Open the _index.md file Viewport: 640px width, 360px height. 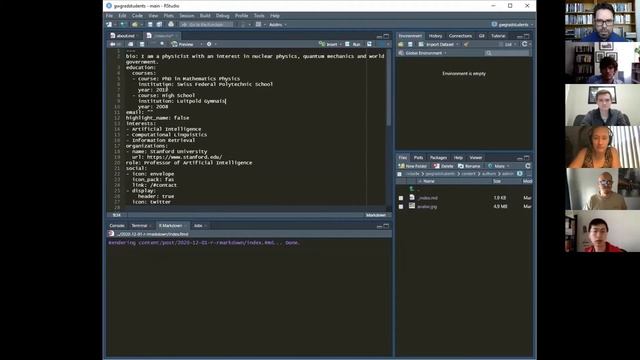[427, 198]
